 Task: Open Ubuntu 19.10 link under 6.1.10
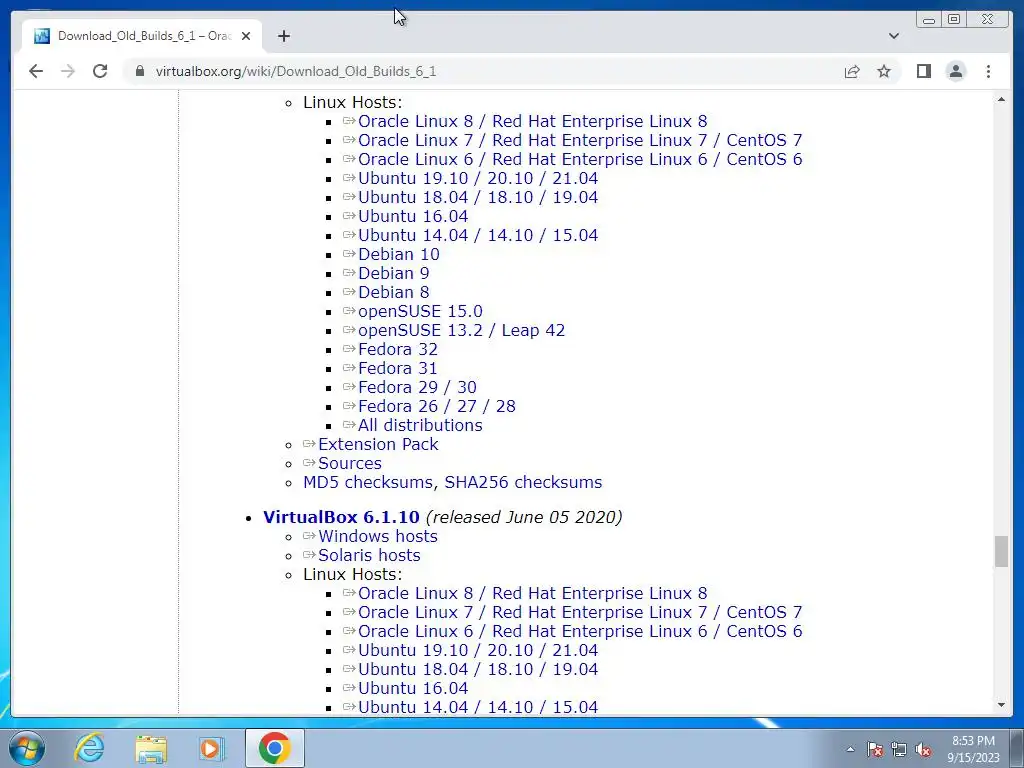tap(478, 650)
